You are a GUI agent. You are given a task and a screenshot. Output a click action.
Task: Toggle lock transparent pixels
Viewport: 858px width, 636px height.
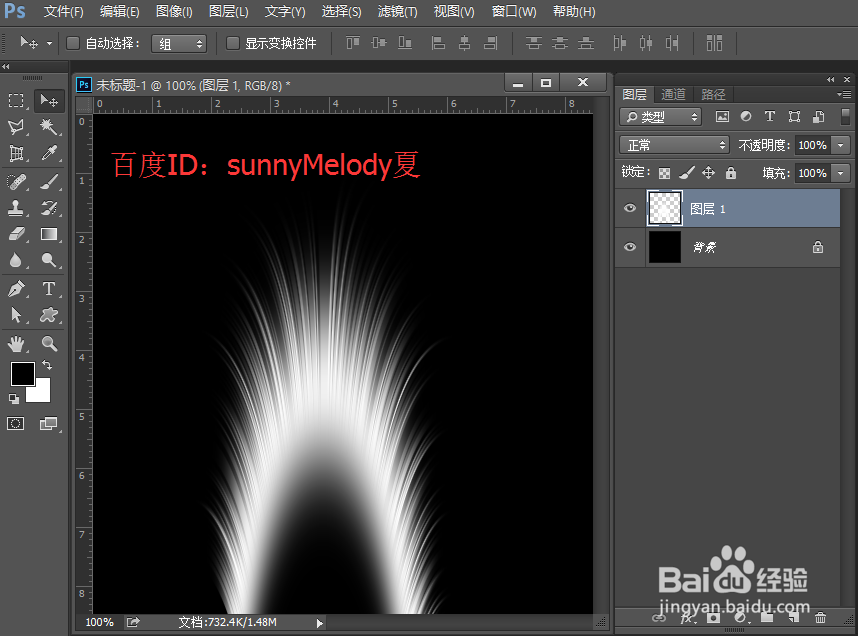click(x=664, y=174)
